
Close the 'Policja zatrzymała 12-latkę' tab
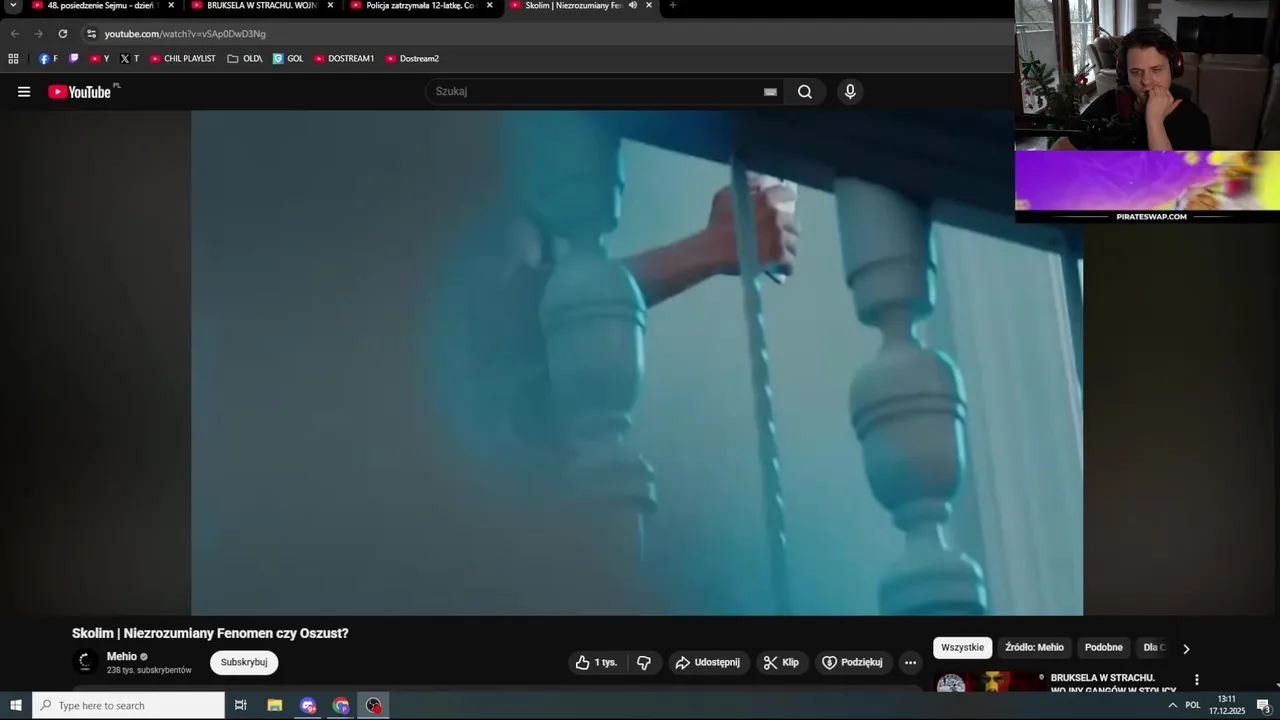pos(489,6)
